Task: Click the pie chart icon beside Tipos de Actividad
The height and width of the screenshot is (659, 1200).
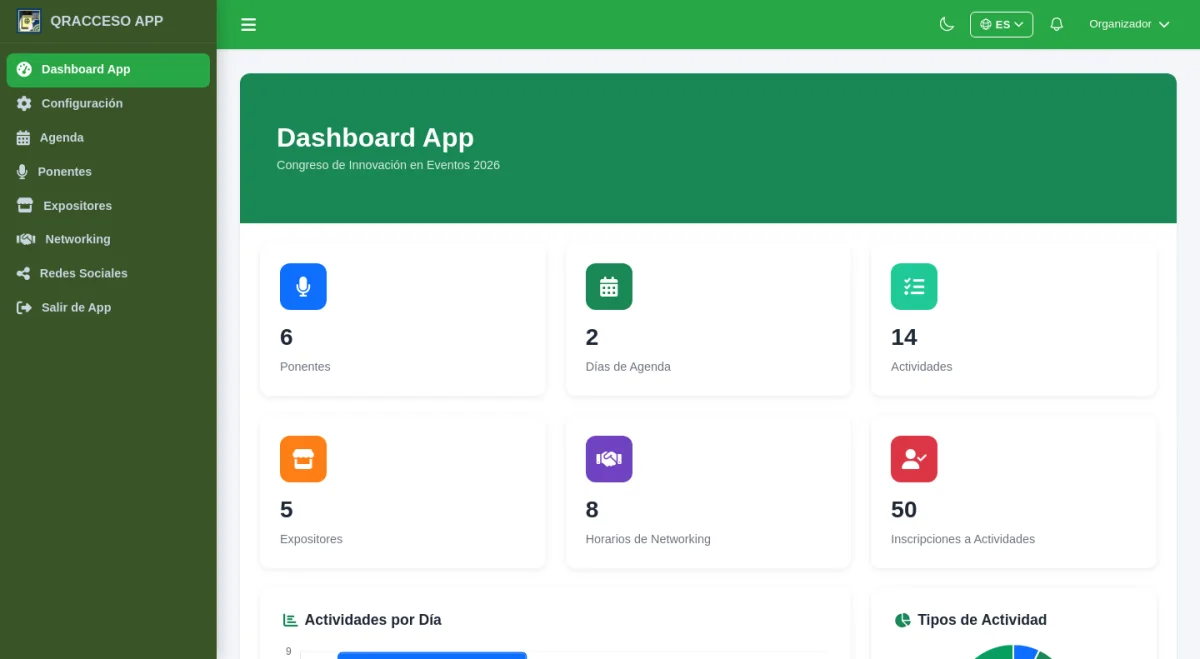Action: coord(902,620)
